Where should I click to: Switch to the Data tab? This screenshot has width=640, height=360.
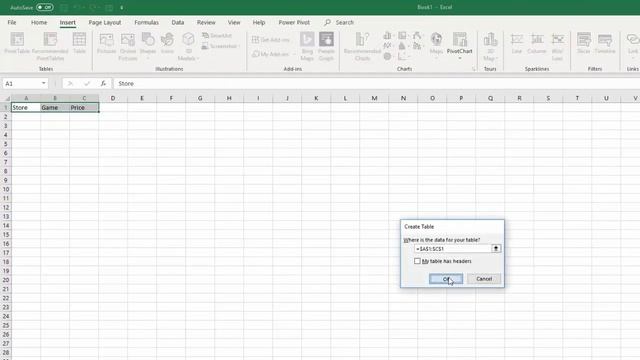pos(178,22)
